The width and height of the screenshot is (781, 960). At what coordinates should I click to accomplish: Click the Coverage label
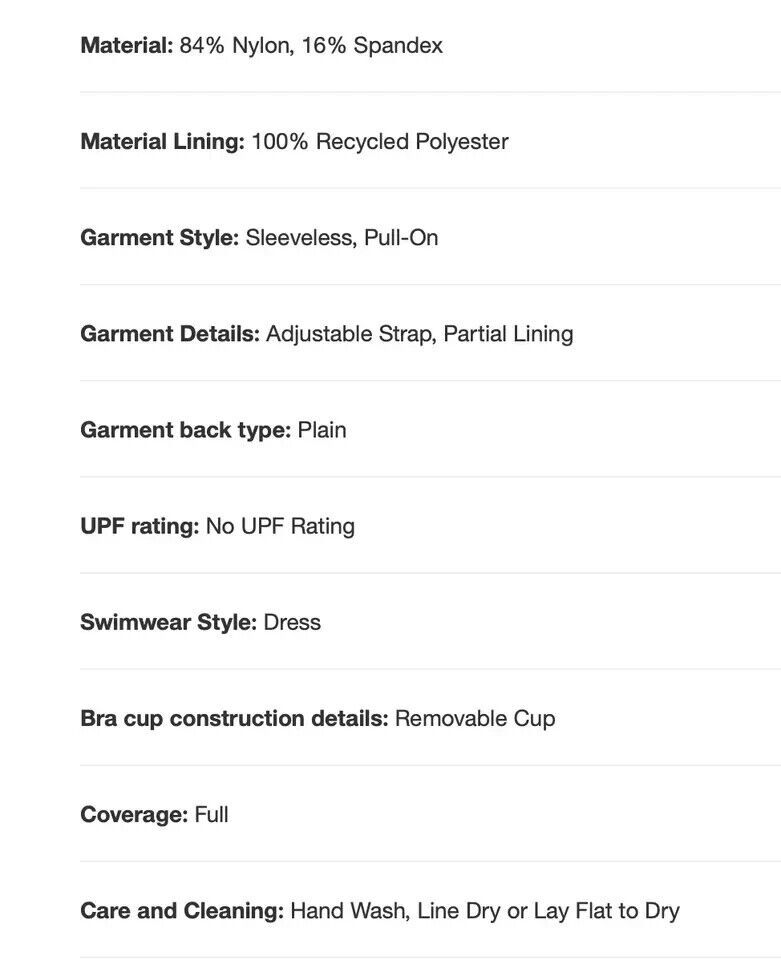[x=134, y=814]
